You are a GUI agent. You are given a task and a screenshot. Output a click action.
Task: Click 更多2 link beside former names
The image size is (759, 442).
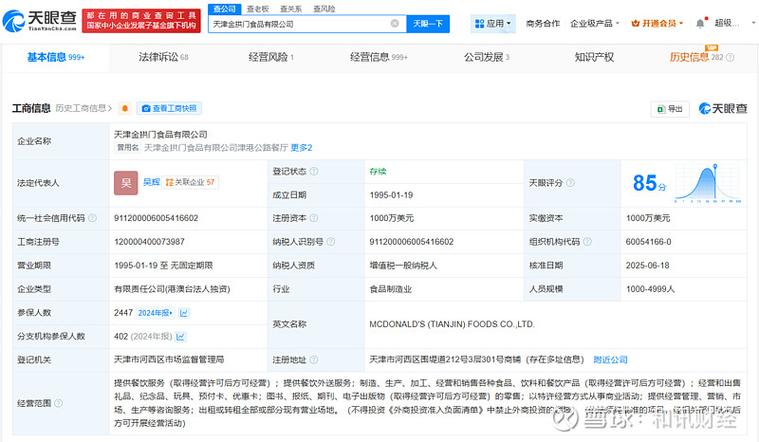click(302, 148)
